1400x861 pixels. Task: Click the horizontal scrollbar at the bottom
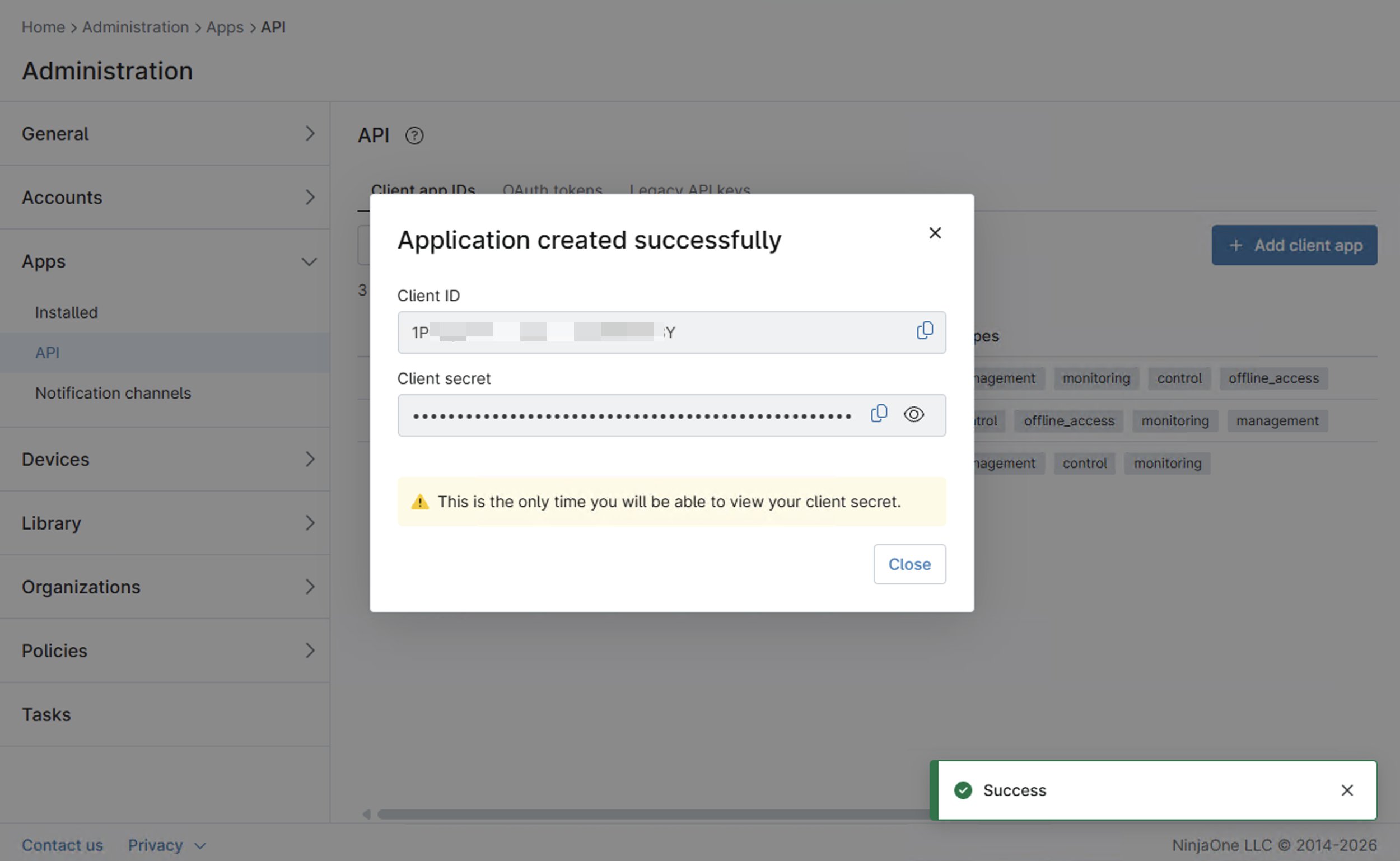point(654,815)
